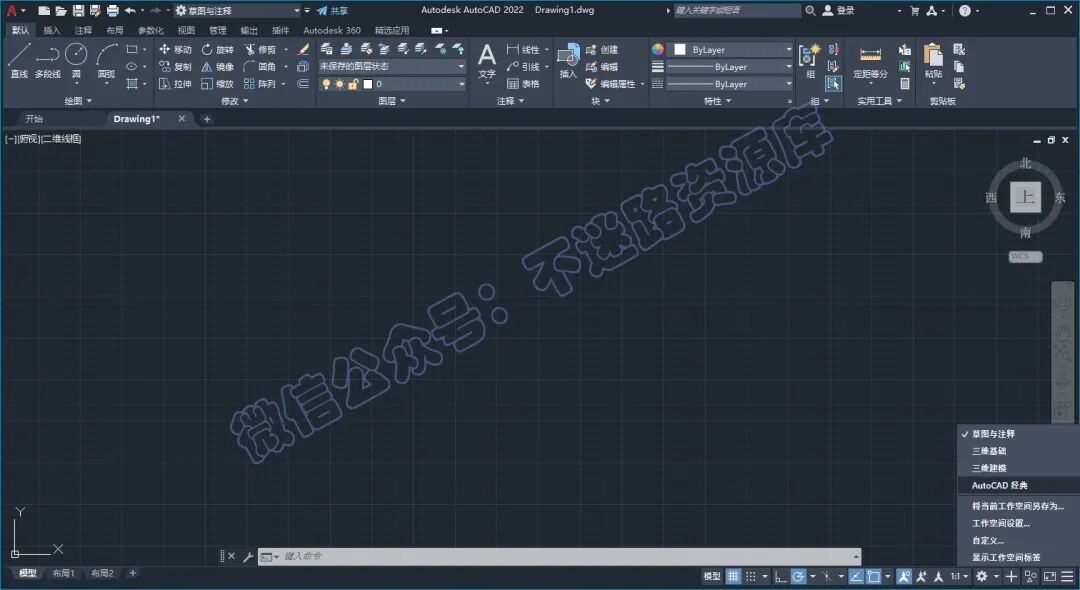Select the 直线 line drawing tool
Viewport: 1080px width, 590px height.
[19, 60]
